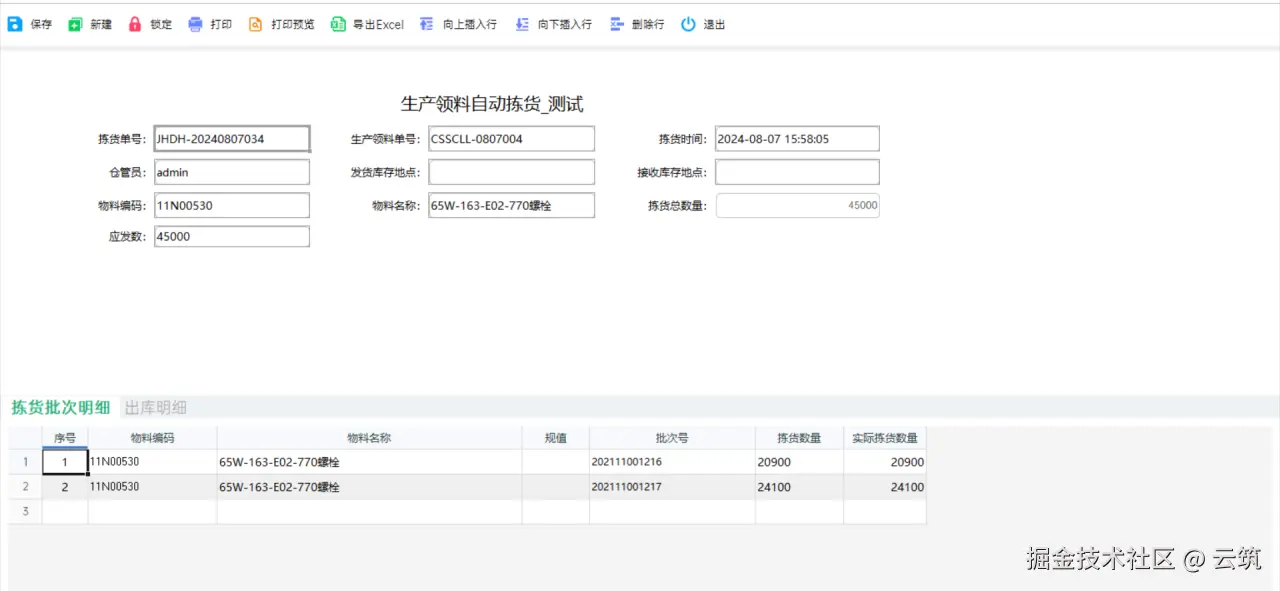Click the 实际拣货数量 column header
Screen dimensions: 1280x591
[884, 437]
